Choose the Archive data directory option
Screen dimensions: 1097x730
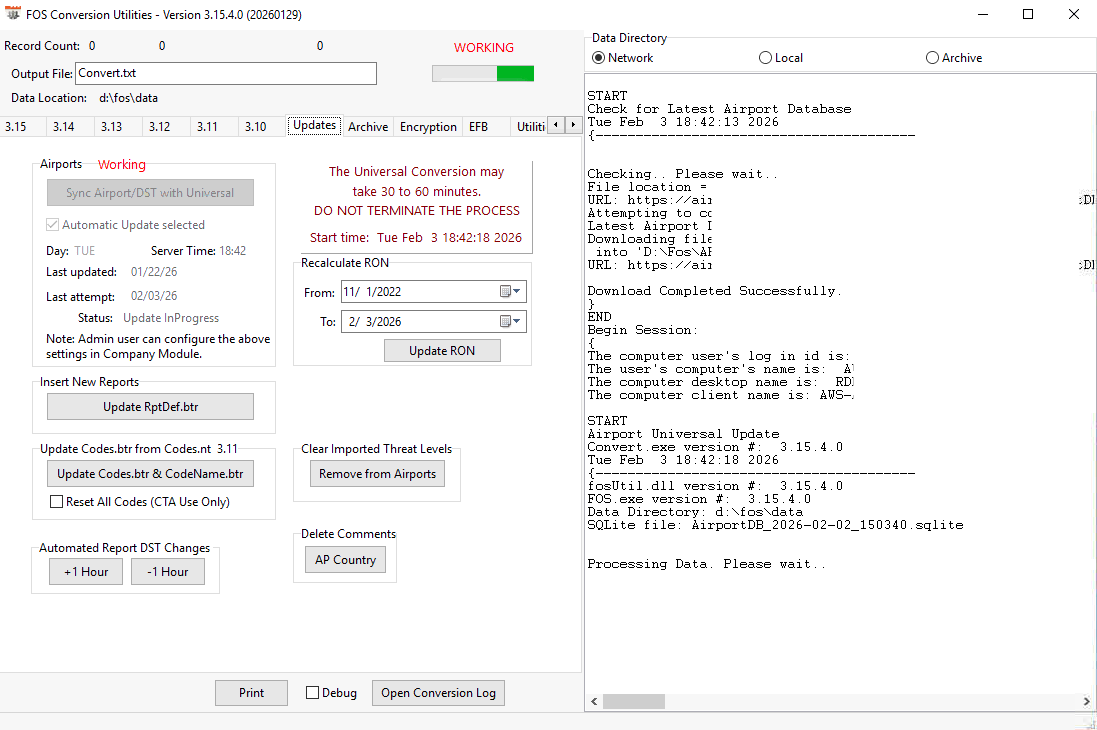click(x=932, y=58)
